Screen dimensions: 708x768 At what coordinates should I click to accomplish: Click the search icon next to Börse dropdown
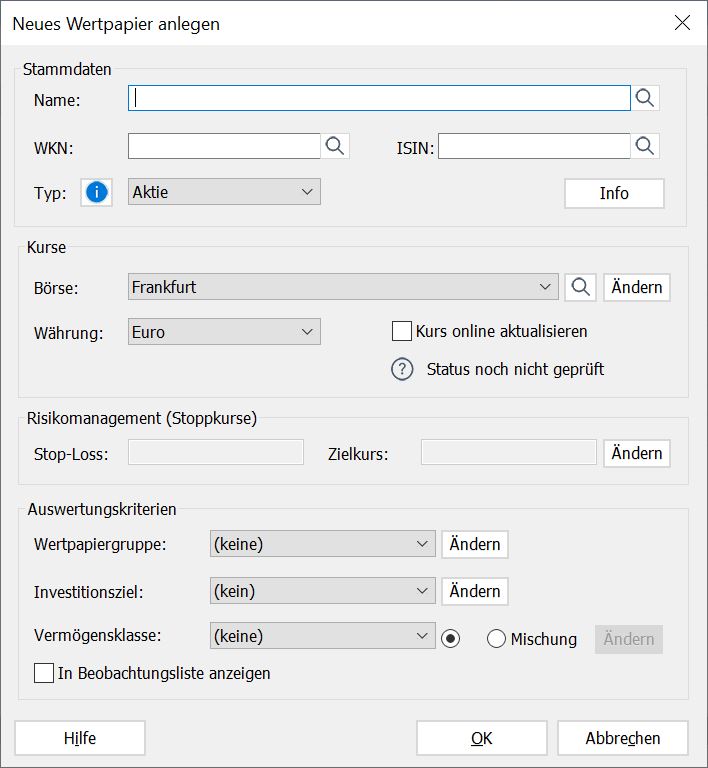(x=580, y=288)
